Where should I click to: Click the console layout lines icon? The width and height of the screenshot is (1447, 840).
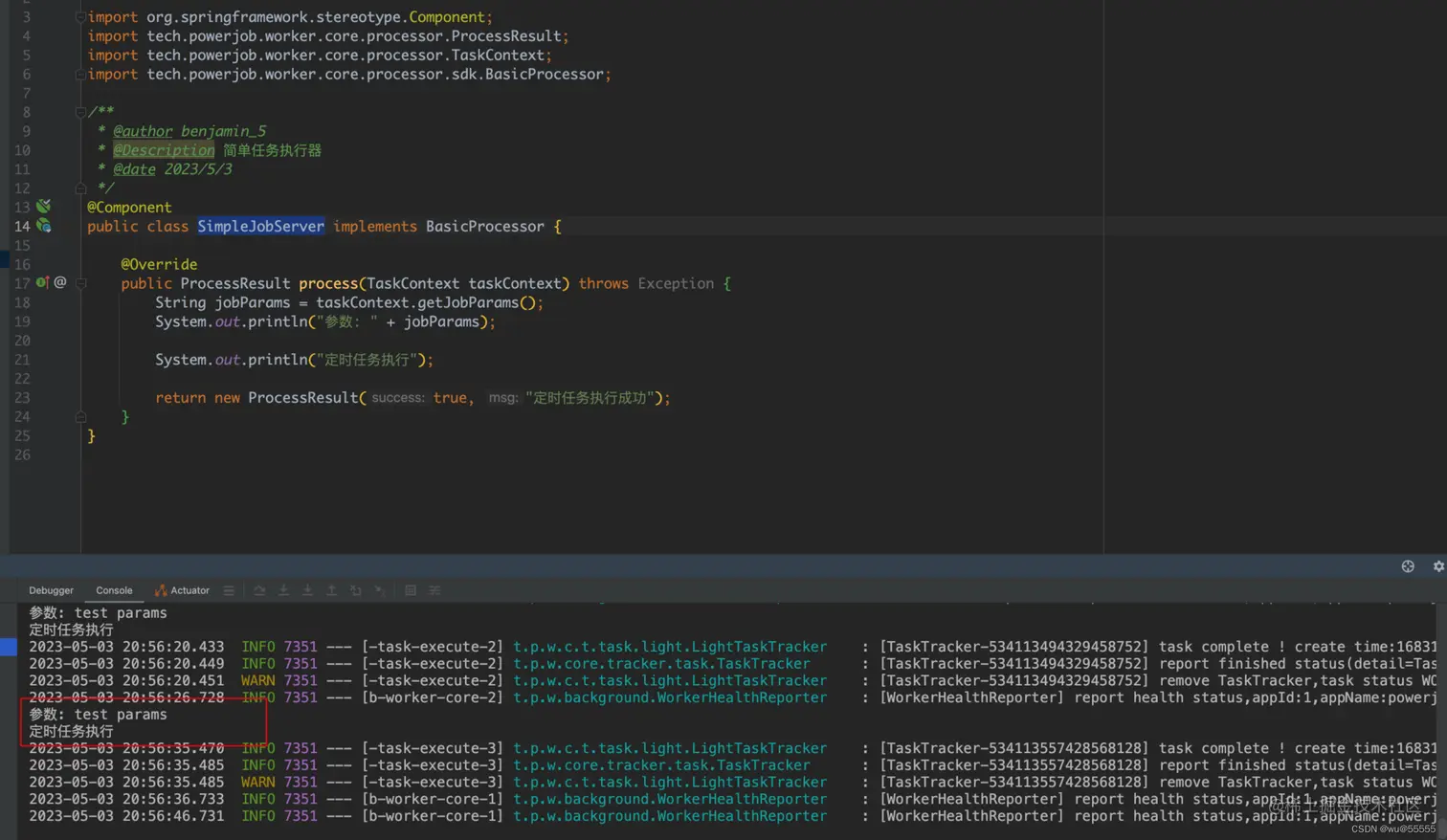[229, 590]
